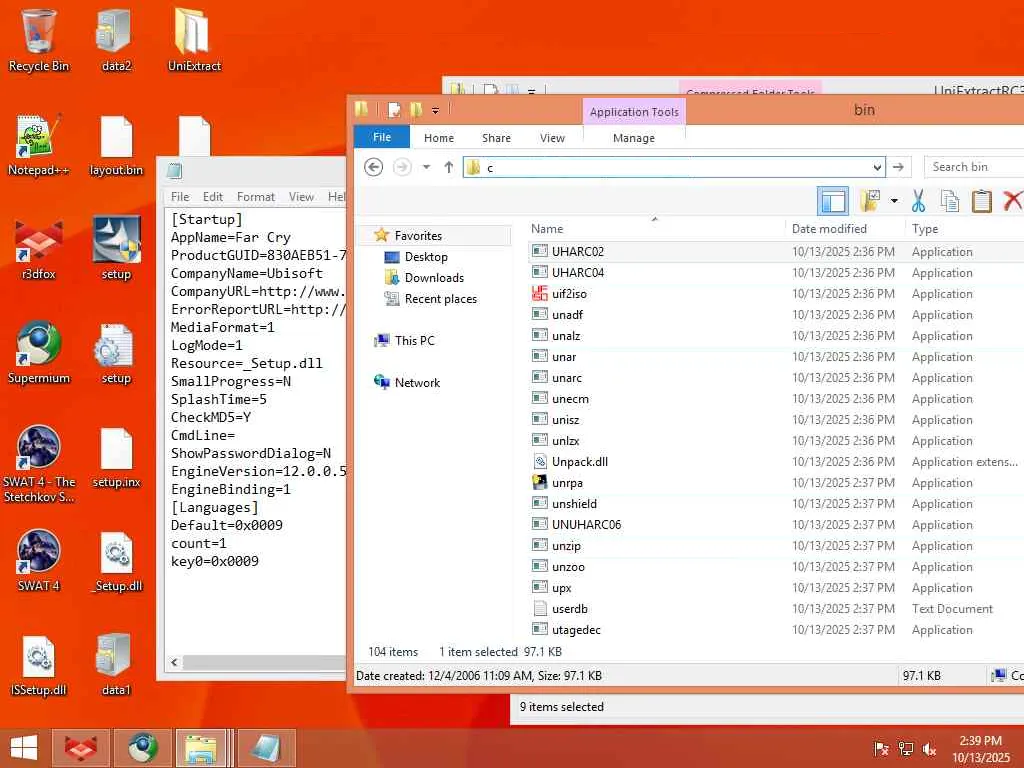Open the UniExtract folder on desktop
Viewport: 1024px width, 768px height.
click(x=194, y=40)
